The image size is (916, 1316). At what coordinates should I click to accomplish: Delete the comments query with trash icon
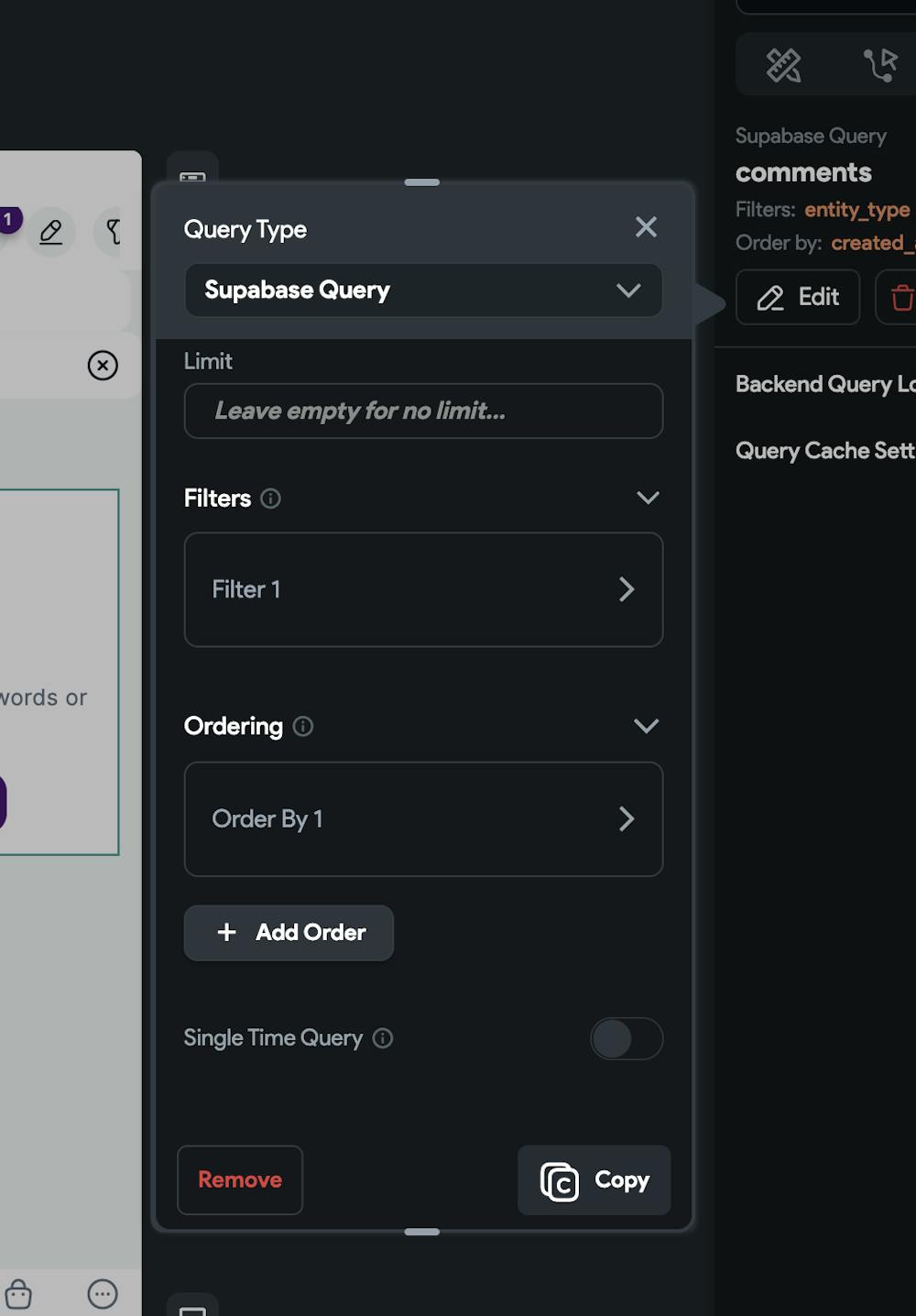pos(901,297)
